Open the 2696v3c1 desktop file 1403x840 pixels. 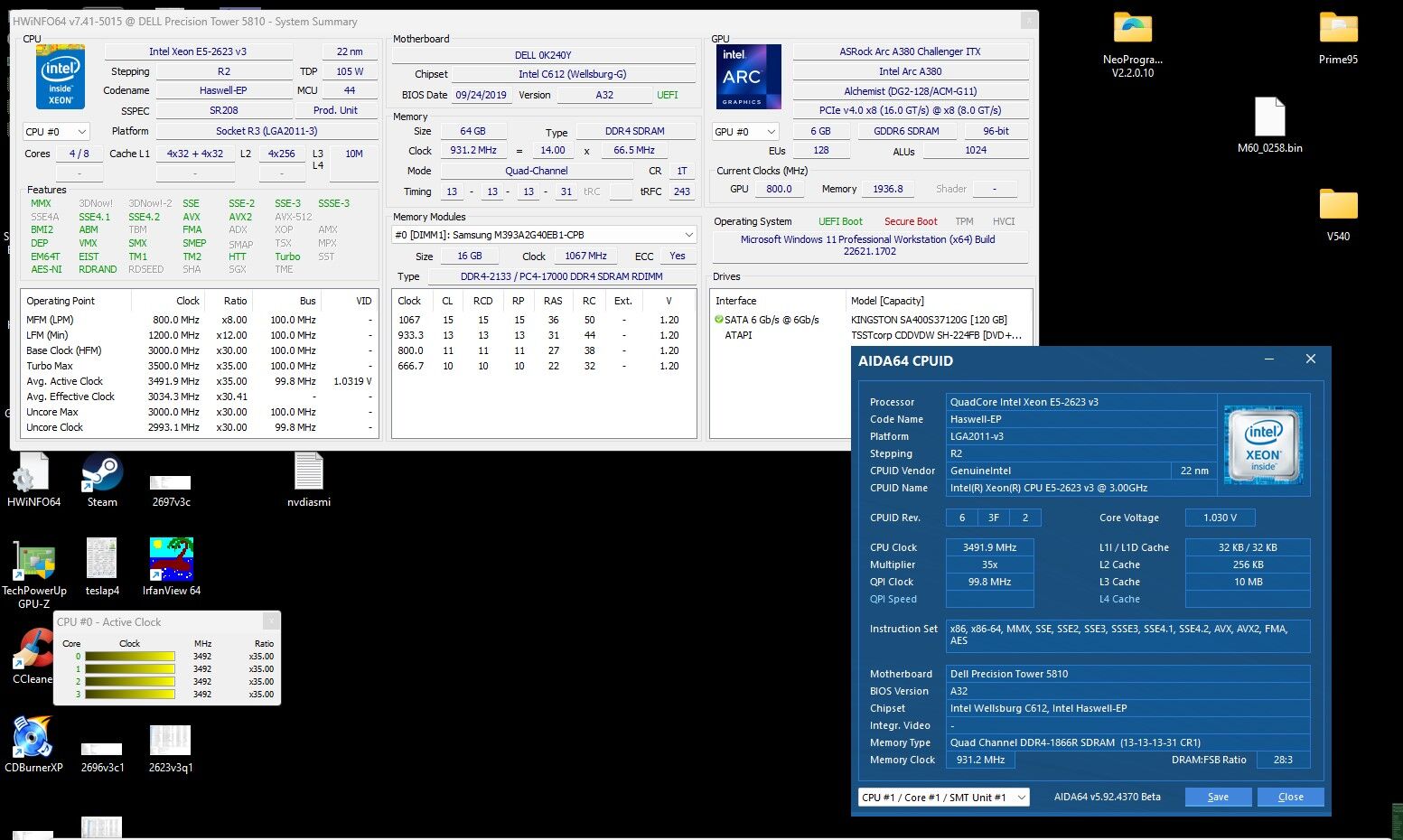pos(102,757)
